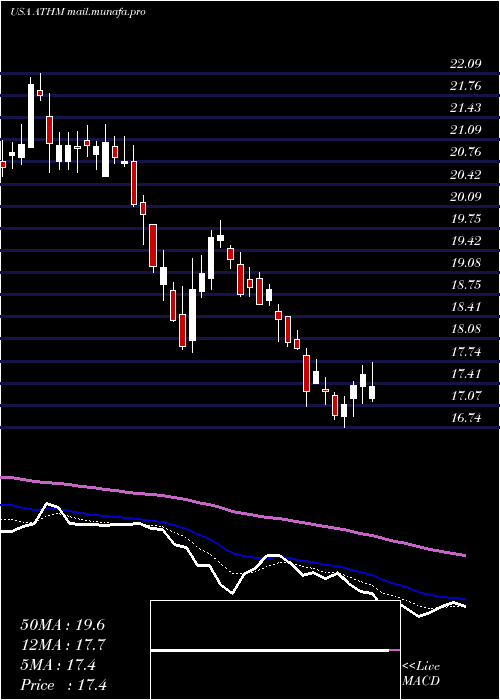Select the 21.43 price axis label
The image size is (500, 700).
466,108
